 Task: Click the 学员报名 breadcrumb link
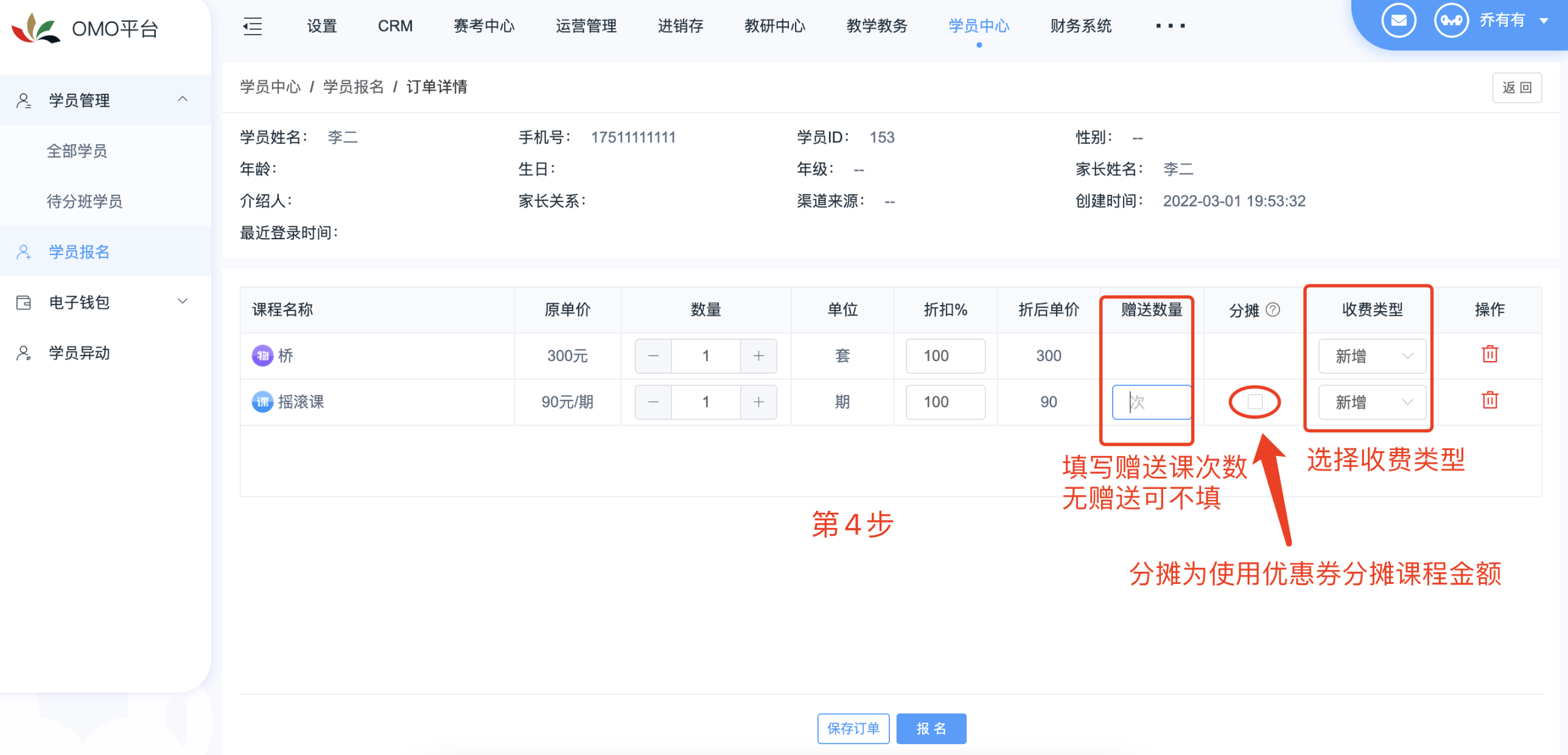[x=354, y=87]
